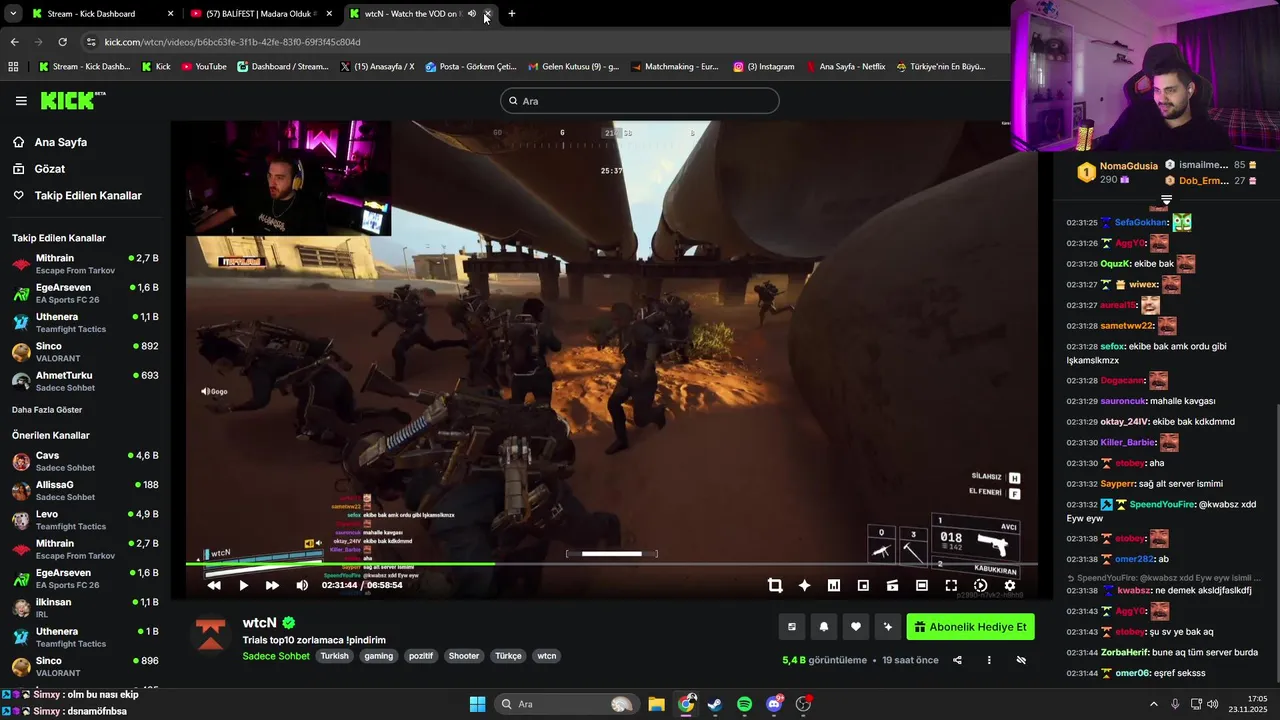Viewport: 1280px width, 720px height.
Task: Open the tab search dropdown chevron
Action: click(x=12, y=14)
